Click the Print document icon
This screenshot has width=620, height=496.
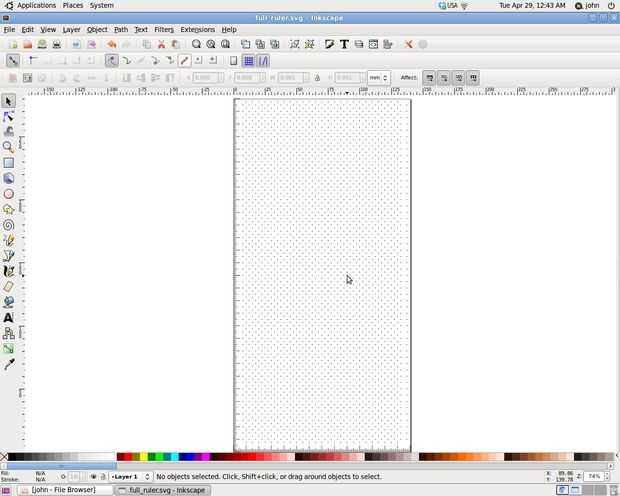pos(57,44)
